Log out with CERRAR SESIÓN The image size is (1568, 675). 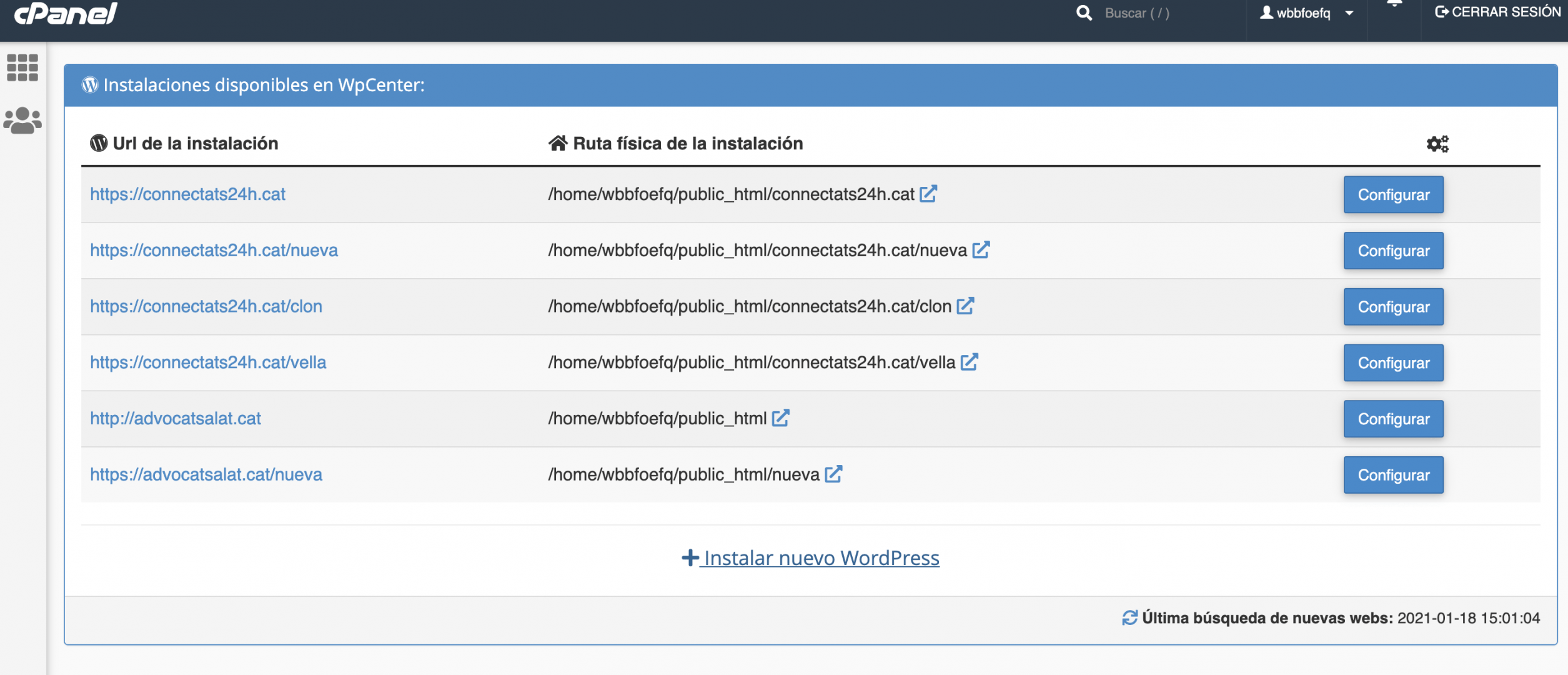[1497, 12]
